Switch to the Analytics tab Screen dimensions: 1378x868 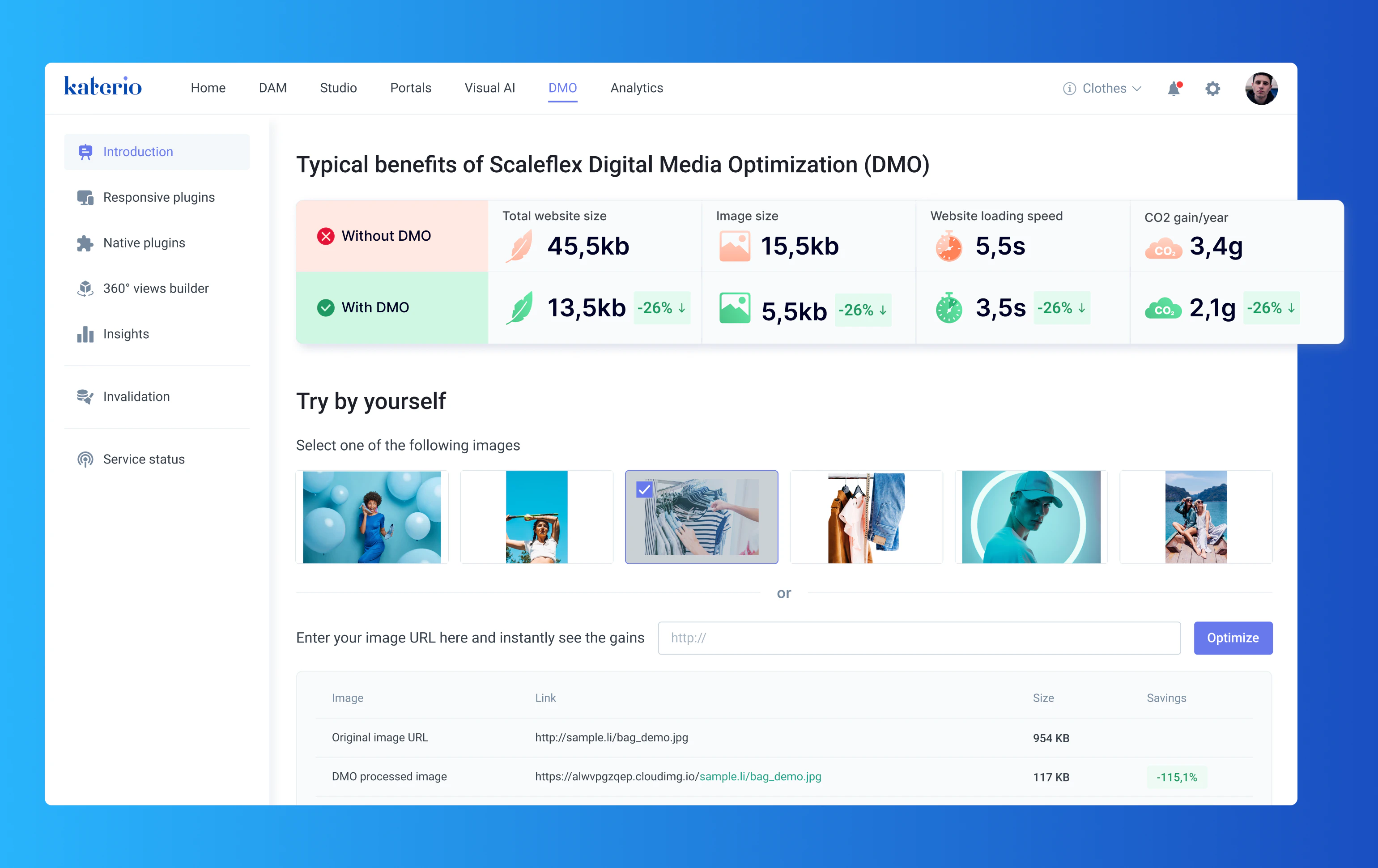(636, 88)
